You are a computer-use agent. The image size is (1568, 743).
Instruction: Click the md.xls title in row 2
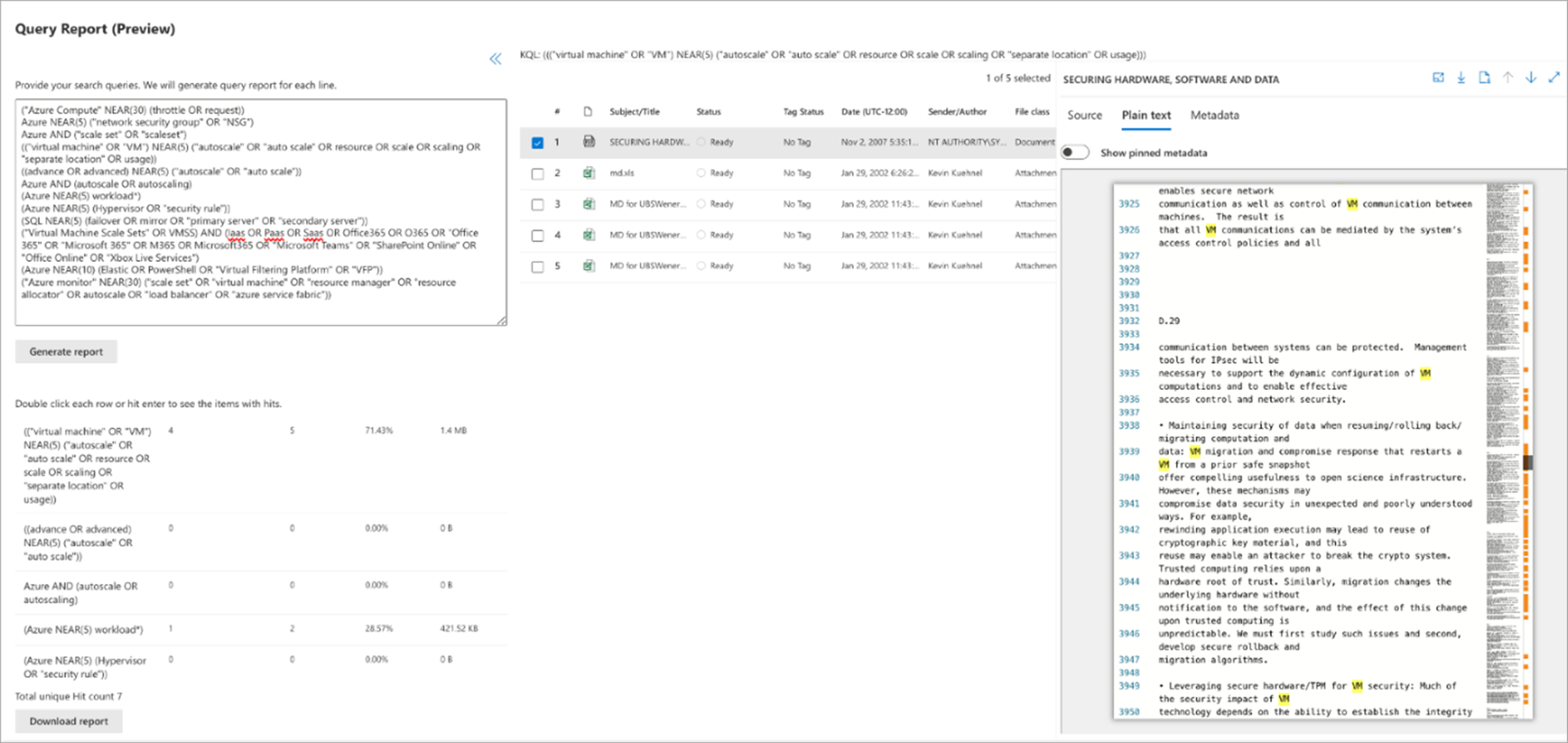tap(621, 173)
